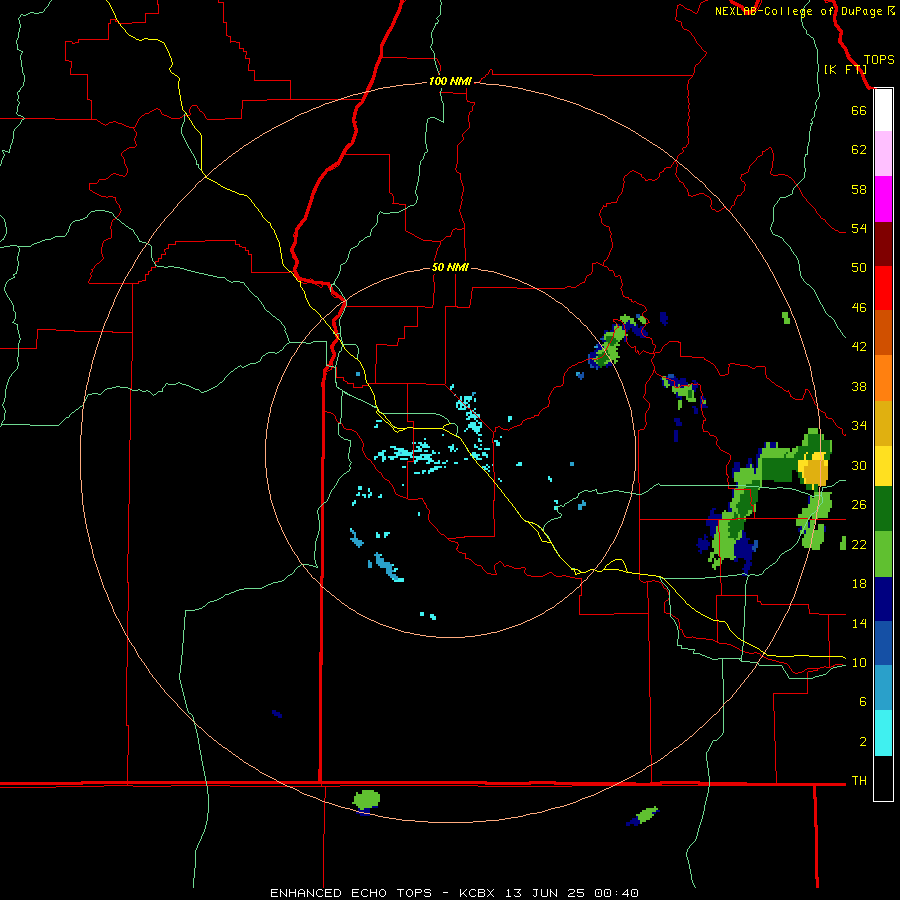Image resolution: width=900 pixels, height=900 pixels.
Task: Click the legend value '62'
Action: point(859,150)
